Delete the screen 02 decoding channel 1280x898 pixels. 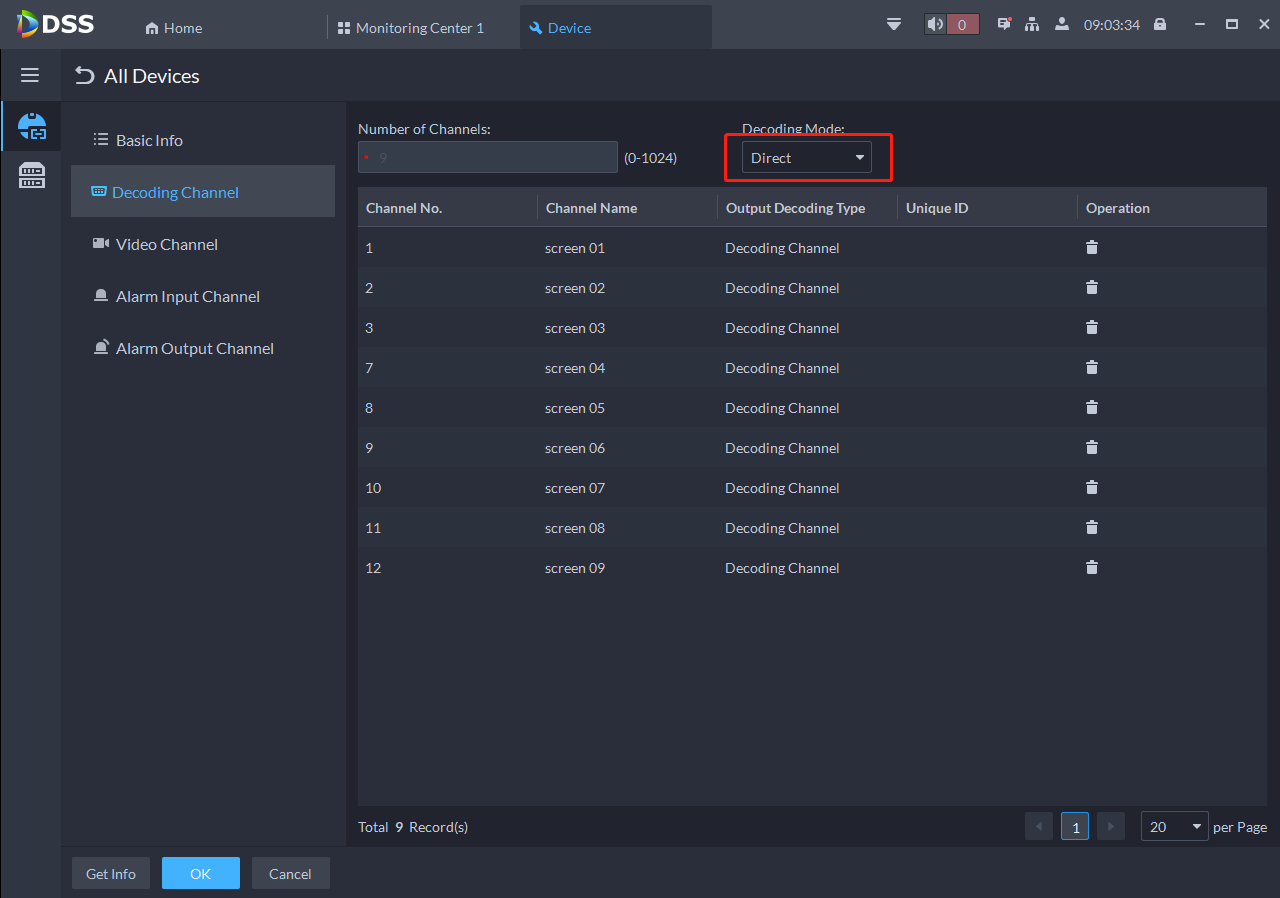pos(1092,287)
